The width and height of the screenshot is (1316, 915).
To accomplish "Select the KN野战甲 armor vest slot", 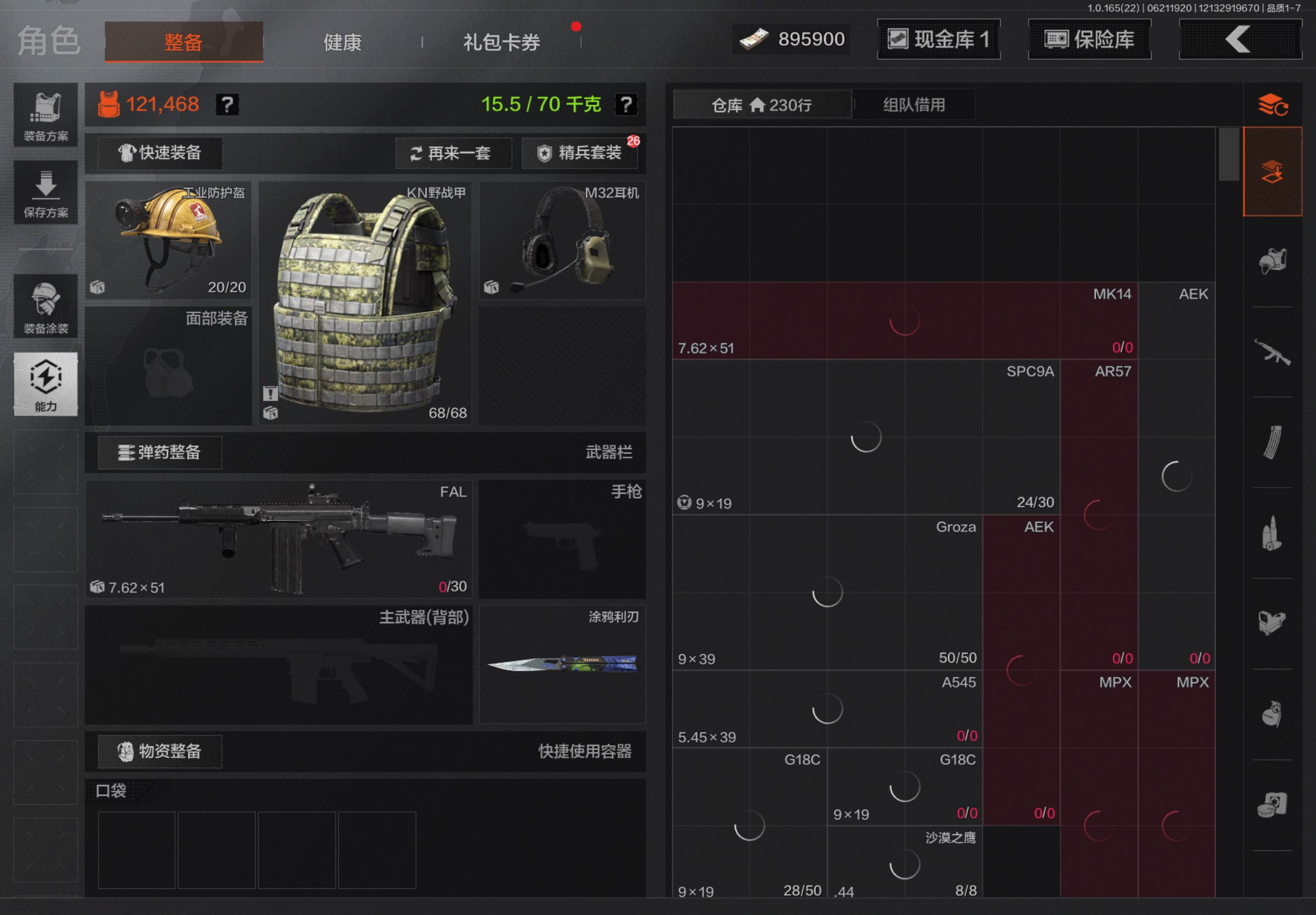I will [x=365, y=304].
